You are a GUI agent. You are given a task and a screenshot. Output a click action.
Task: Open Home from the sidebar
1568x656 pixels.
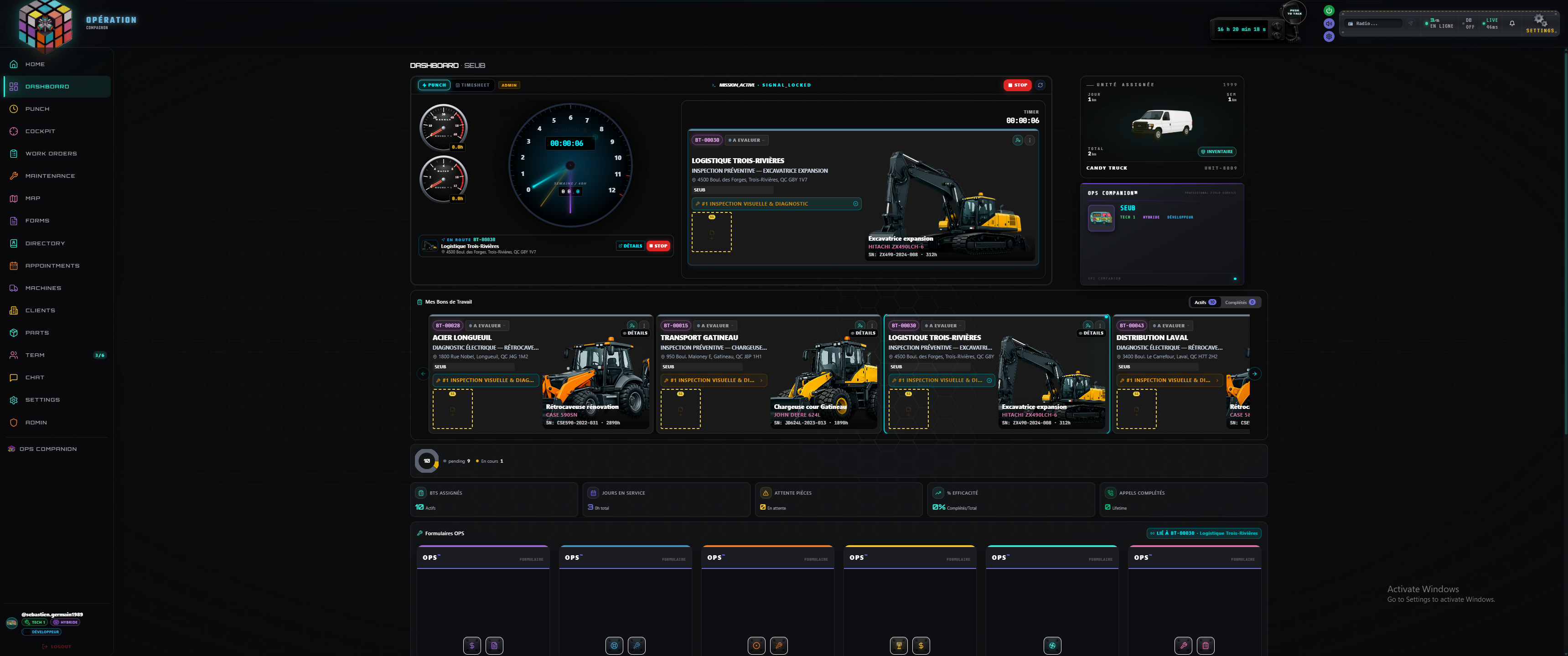pyautogui.click(x=57, y=64)
